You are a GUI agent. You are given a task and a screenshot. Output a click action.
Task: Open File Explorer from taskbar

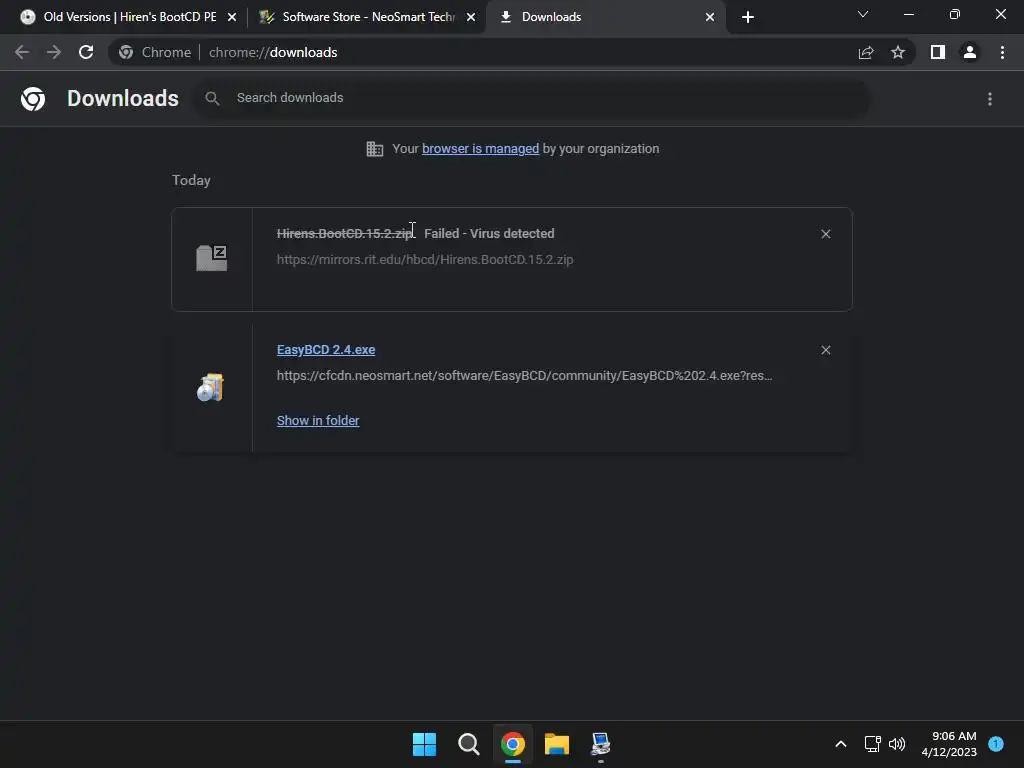coord(556,744)
